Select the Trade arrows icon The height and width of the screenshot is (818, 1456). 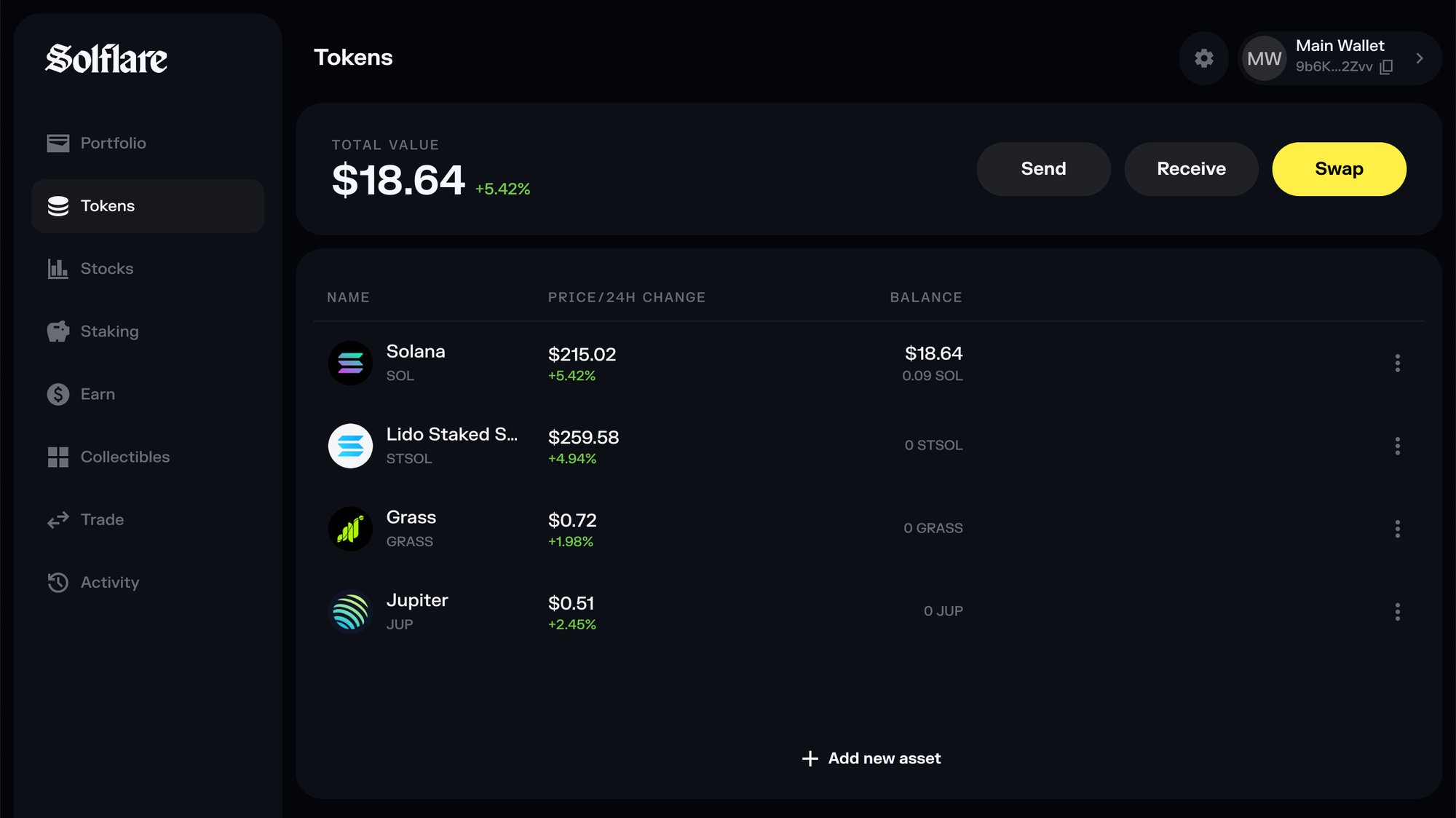click(x=58, y=519)
